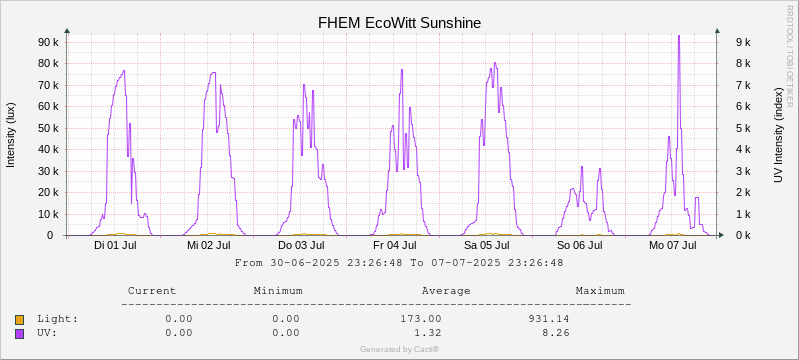Click UV maximum value 8.26

point(556,333)
